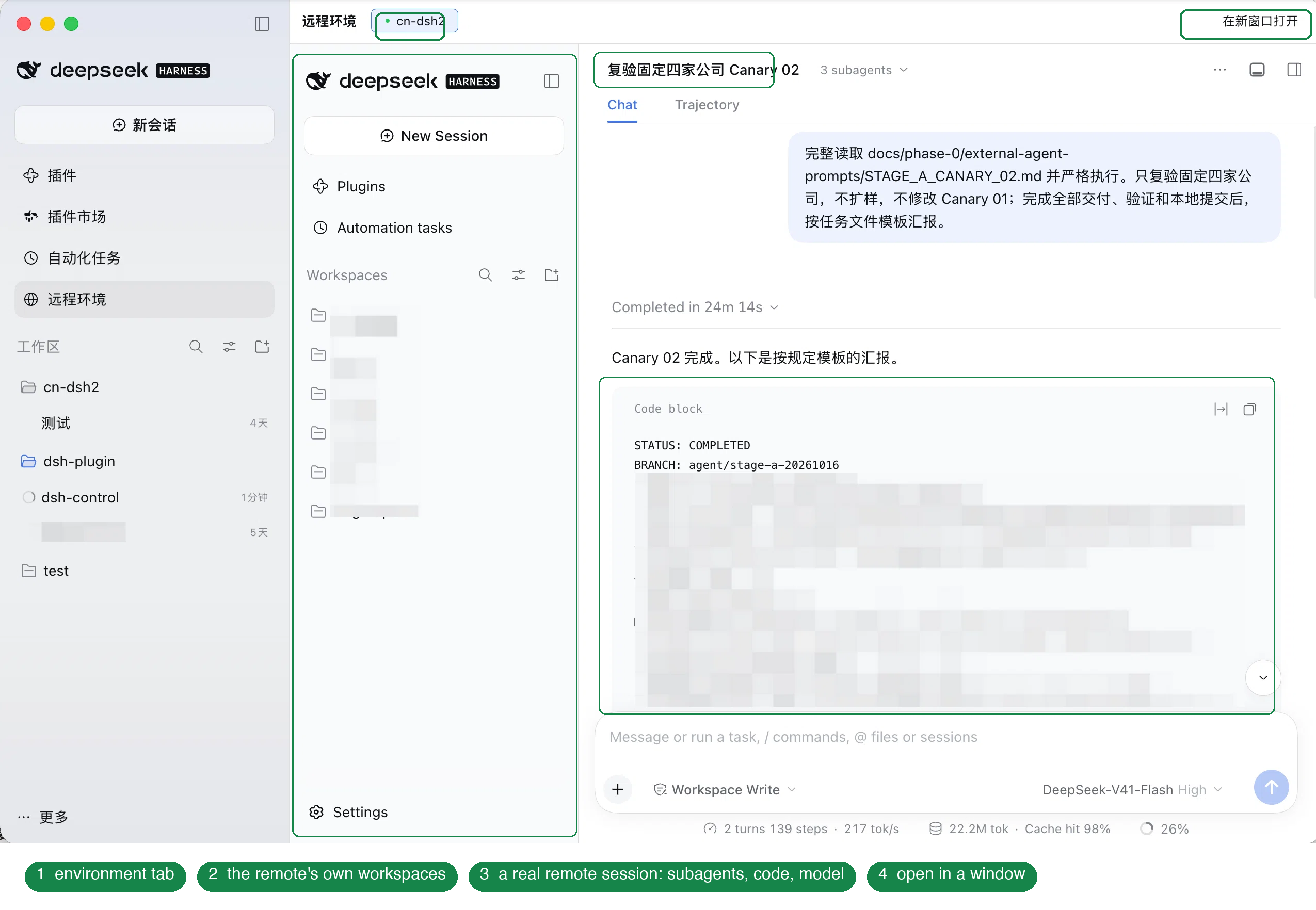
Task: Open Plugins in the remote panel
Action: [434, 186]
